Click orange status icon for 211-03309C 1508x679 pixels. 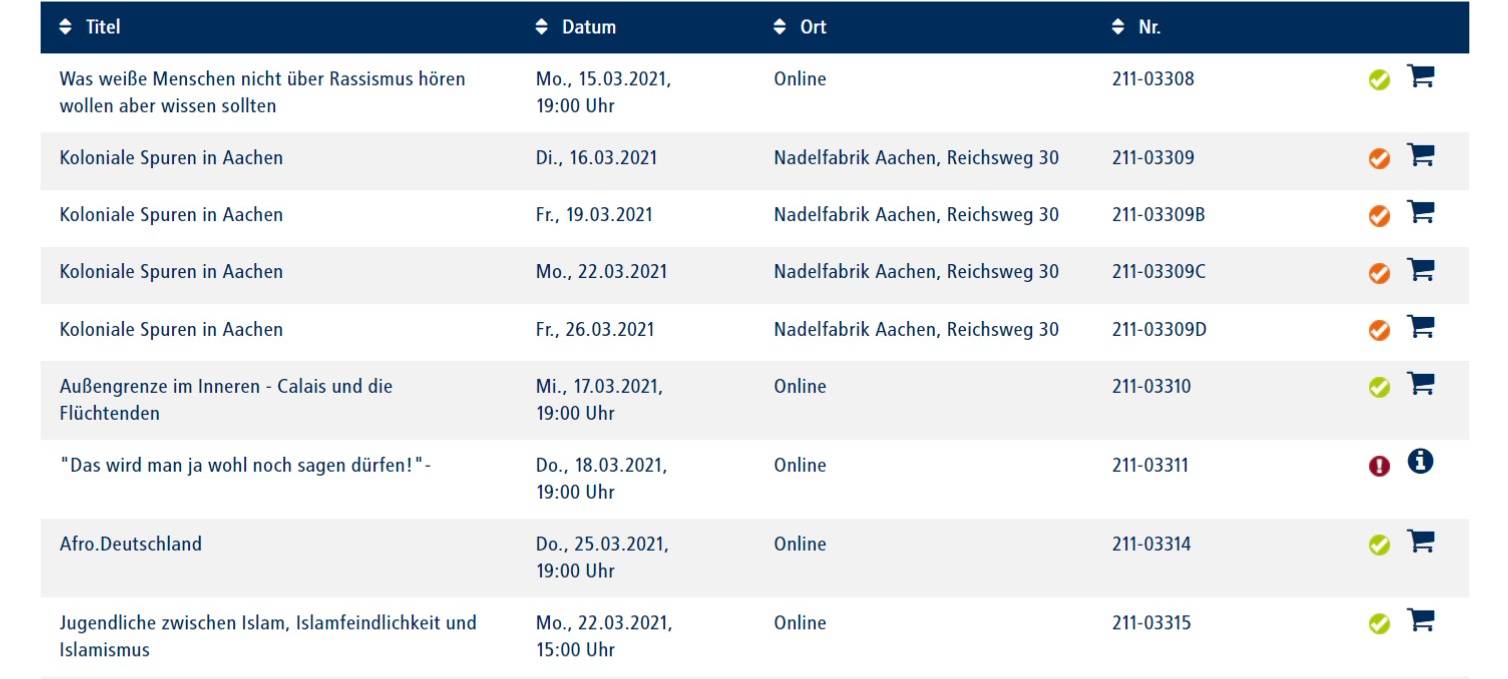click(x=1379, y=273)
